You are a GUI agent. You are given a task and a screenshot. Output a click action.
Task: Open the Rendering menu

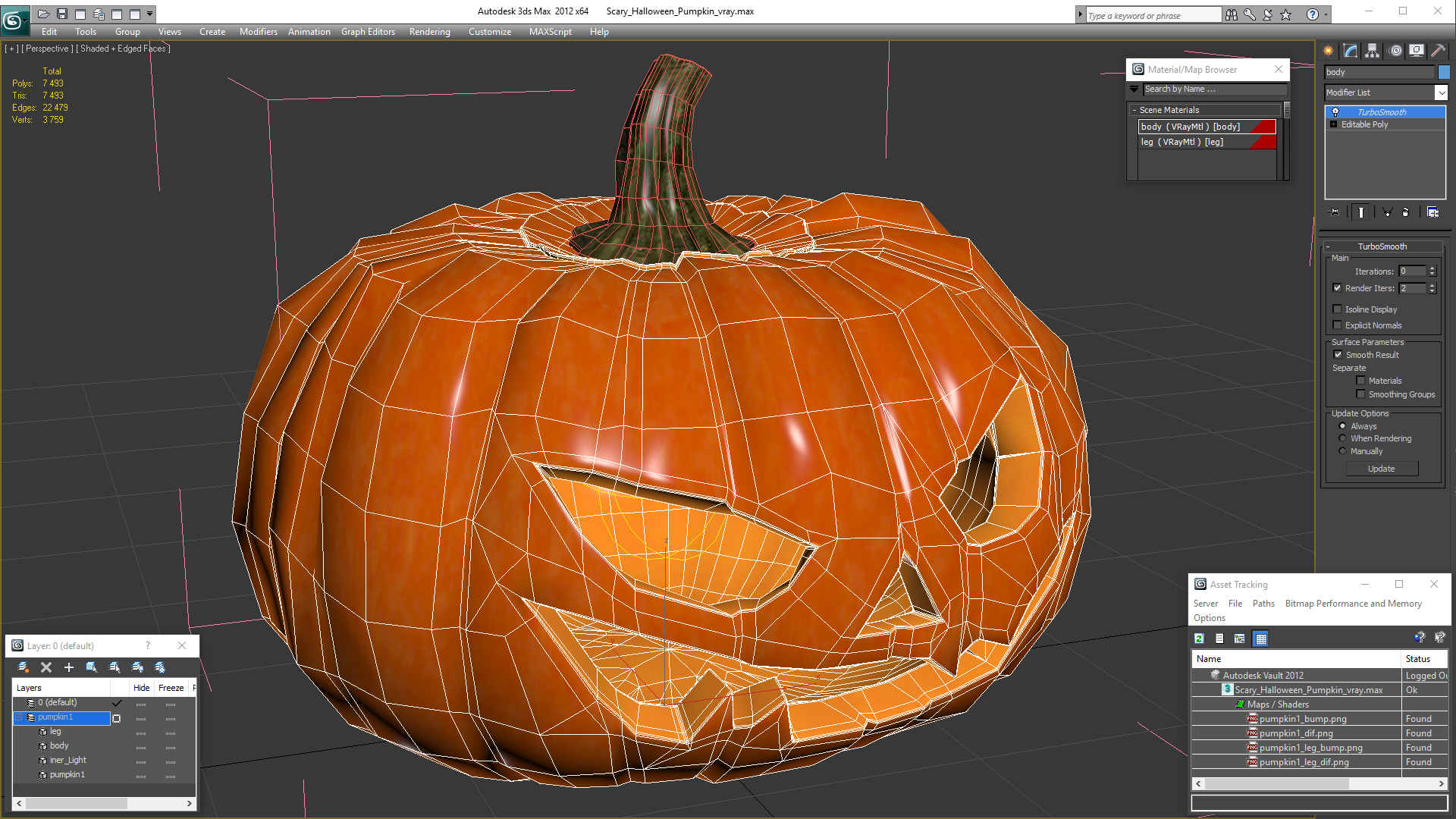[429, 32]
